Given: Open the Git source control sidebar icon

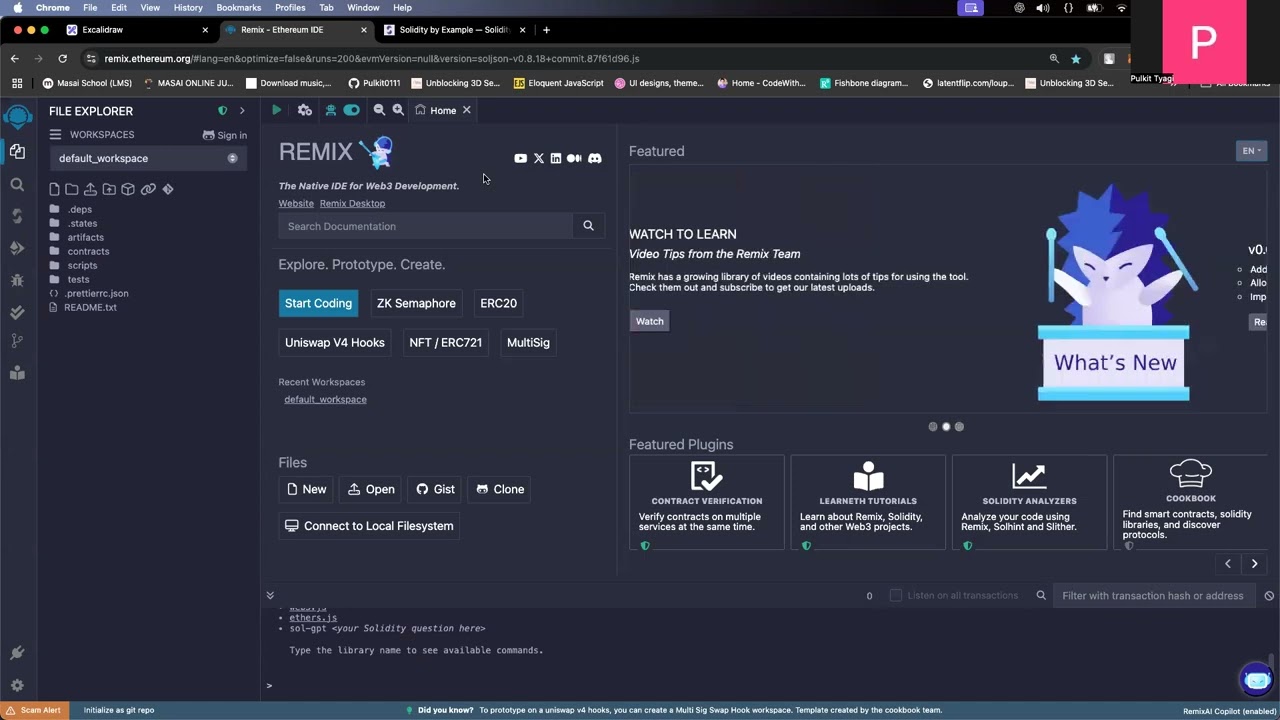Looking at the screenshot, I should [x=17, y=341].
